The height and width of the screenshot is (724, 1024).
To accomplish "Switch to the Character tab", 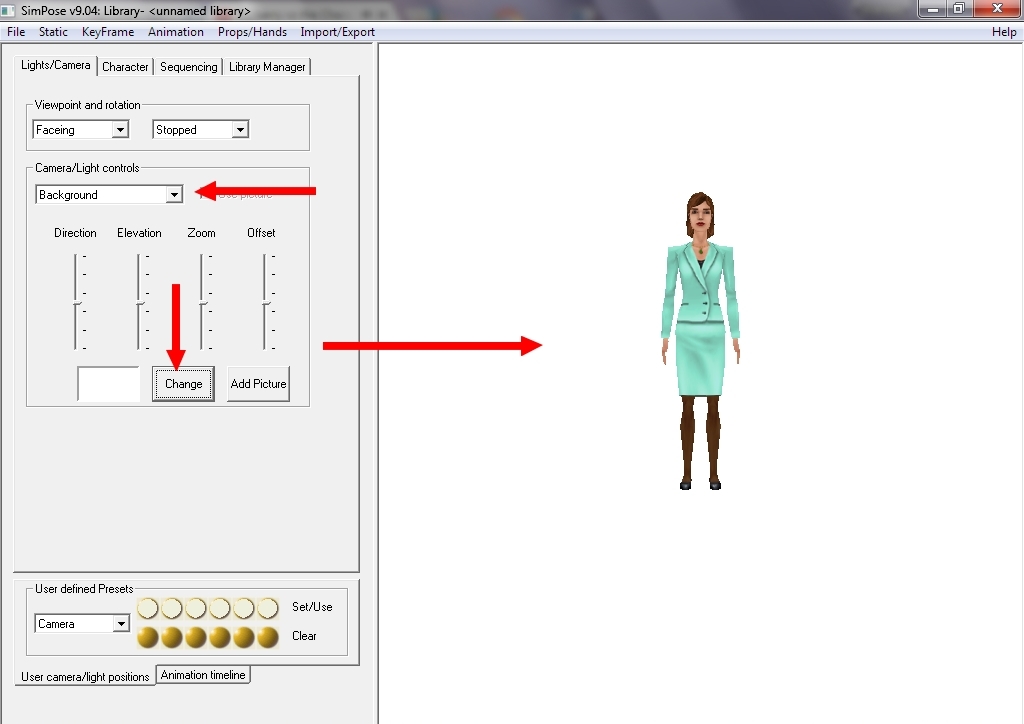I will pos(125,67).
